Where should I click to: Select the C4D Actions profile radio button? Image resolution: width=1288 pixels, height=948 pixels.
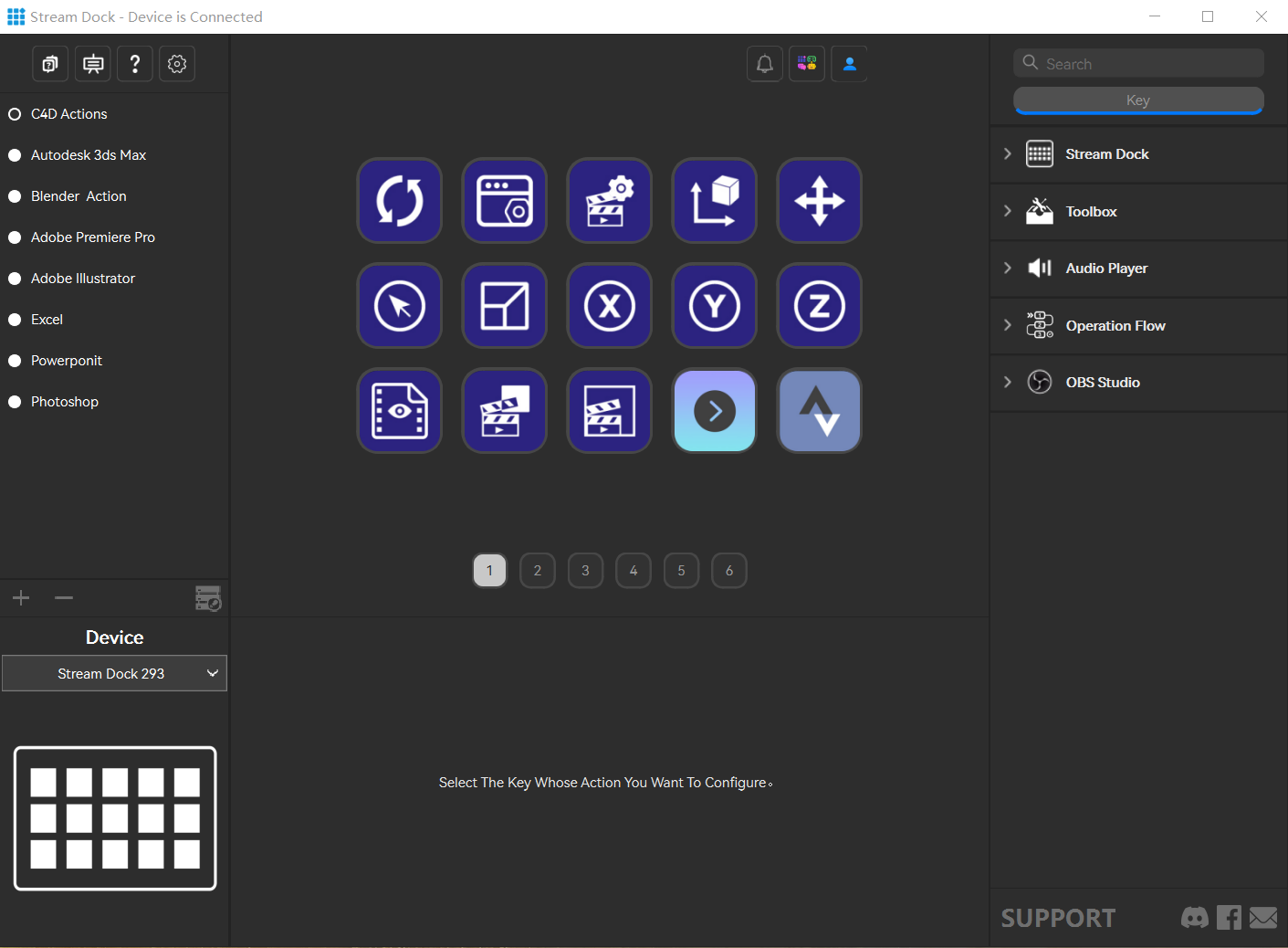point(15,114)
